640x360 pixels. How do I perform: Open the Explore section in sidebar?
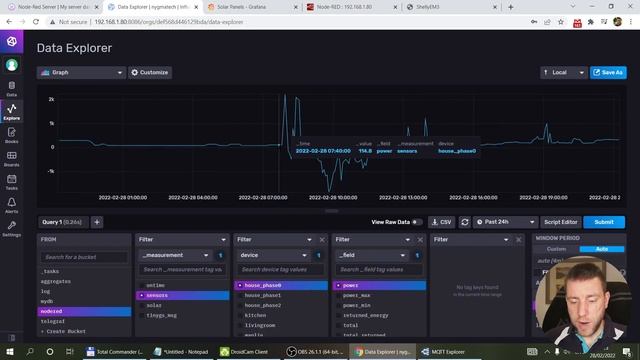click(11, 111)
